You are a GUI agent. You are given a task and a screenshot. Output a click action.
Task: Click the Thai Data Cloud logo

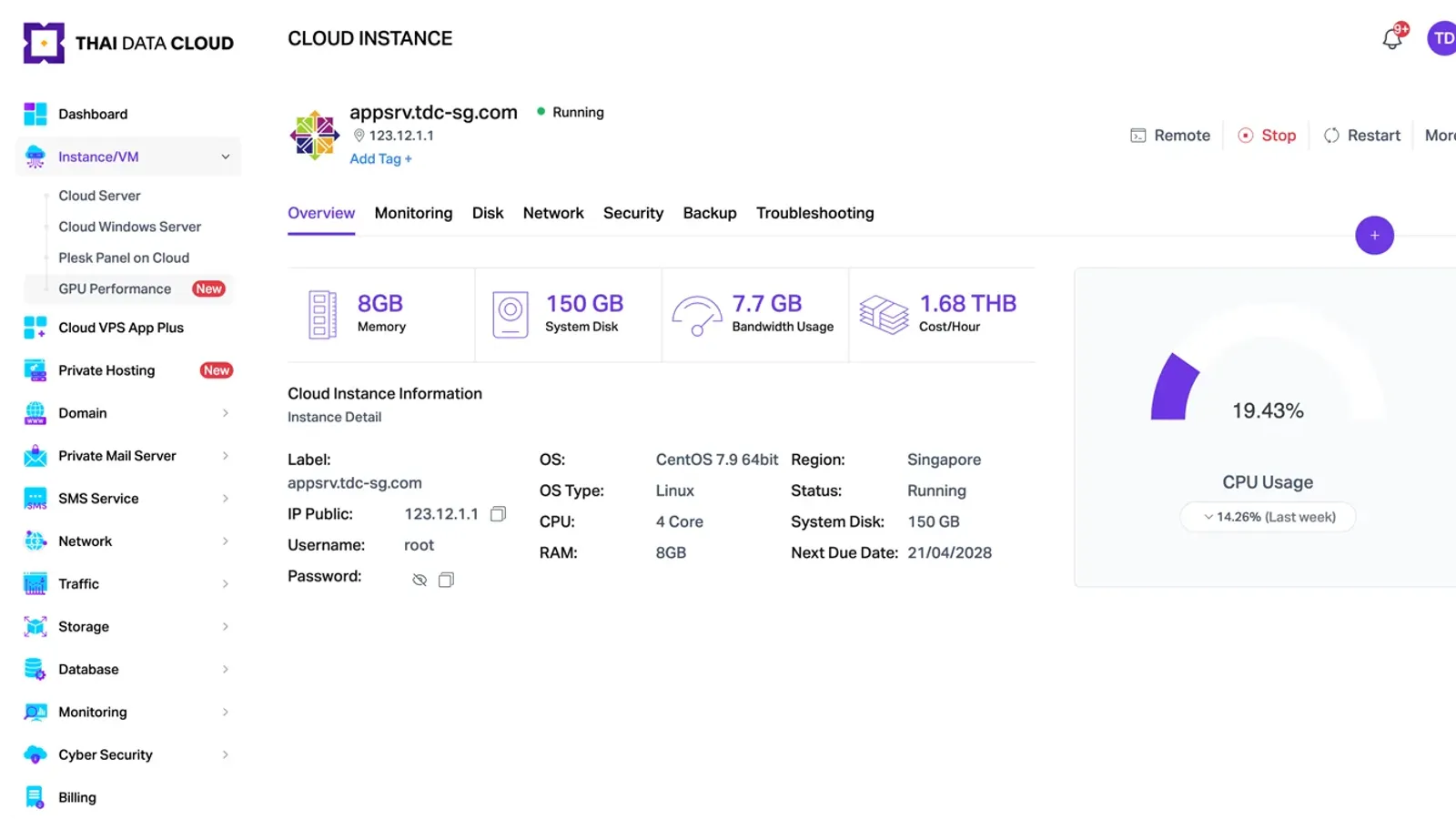pyautogui.click(x=128, y=43)
